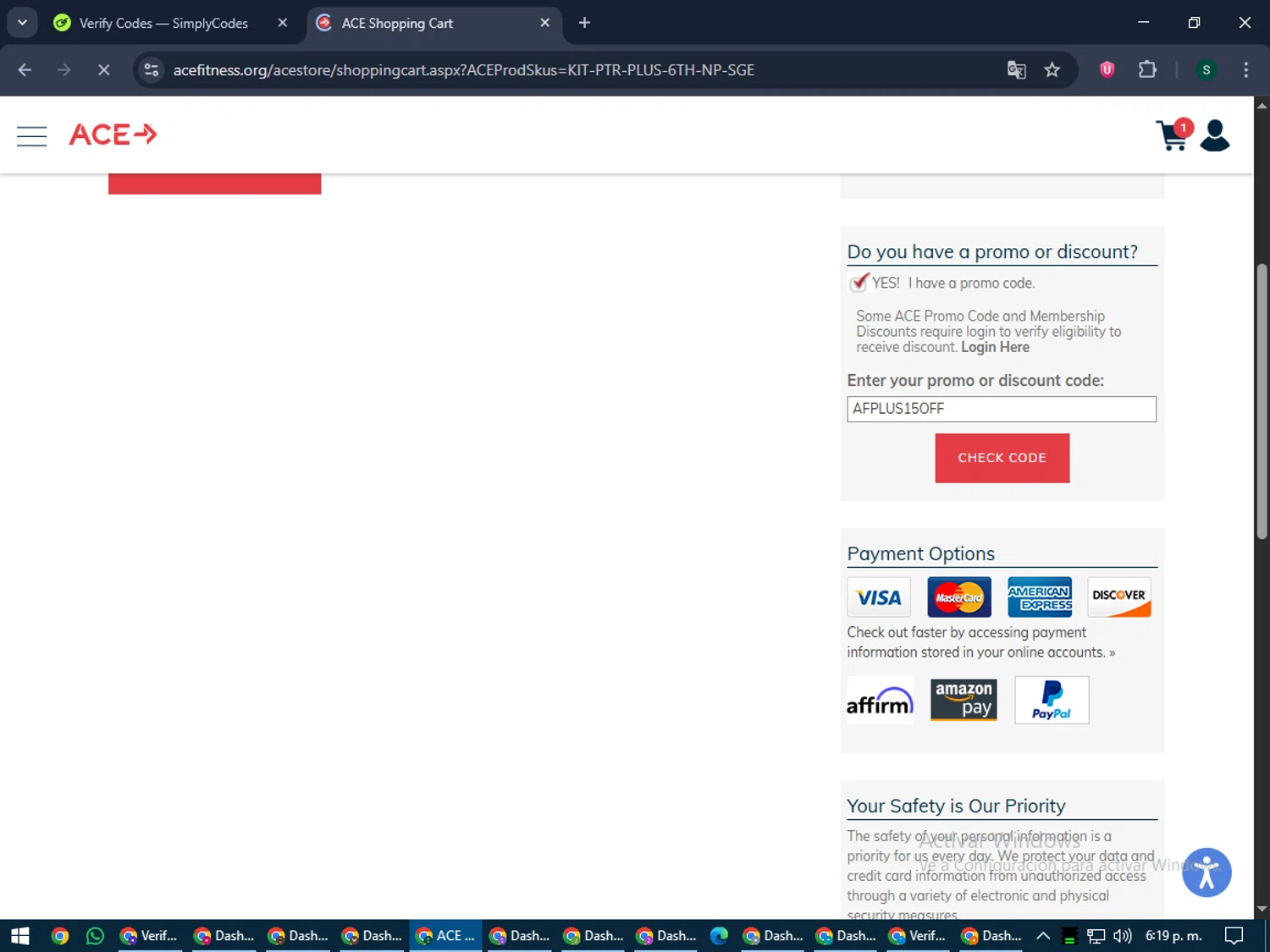Click the ACE logo
Viewport: 1270px width, 952px height.
pos(113,135)
